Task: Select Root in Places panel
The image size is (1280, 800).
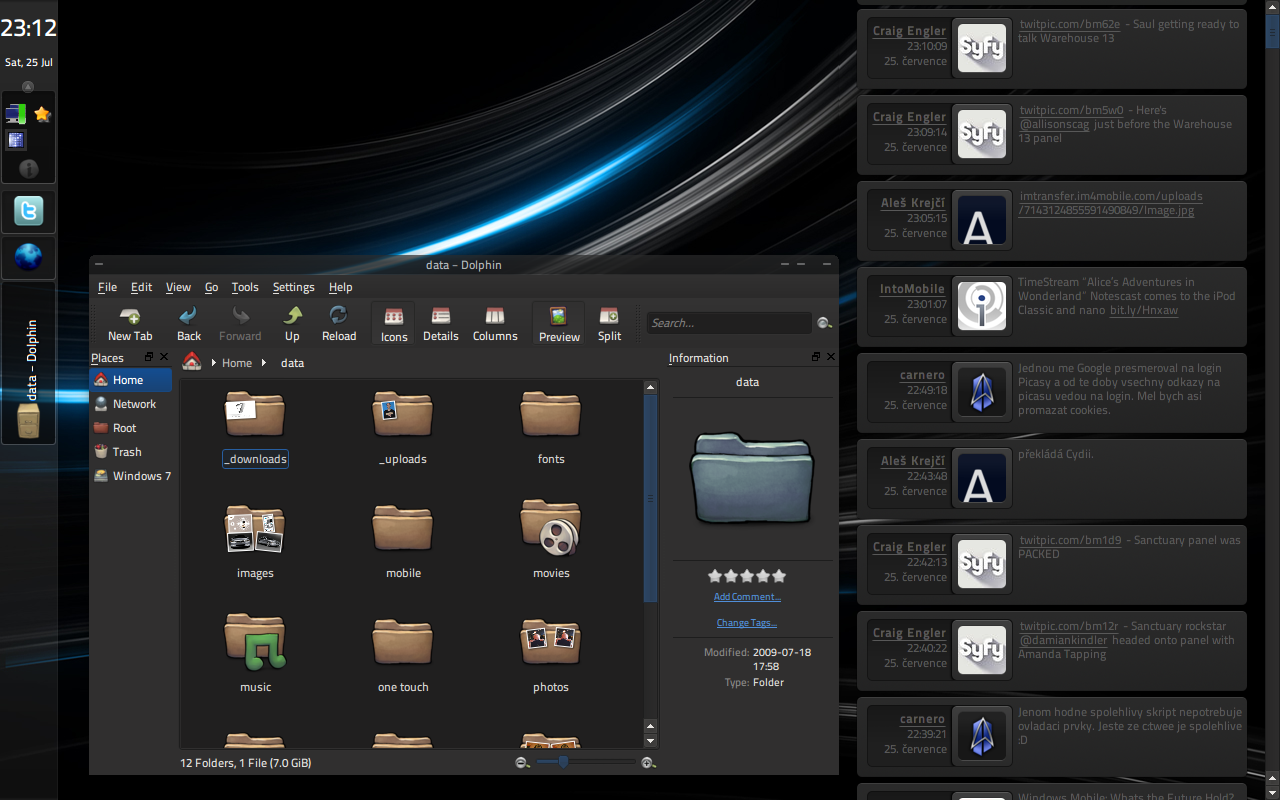Action: click(131, 428)
